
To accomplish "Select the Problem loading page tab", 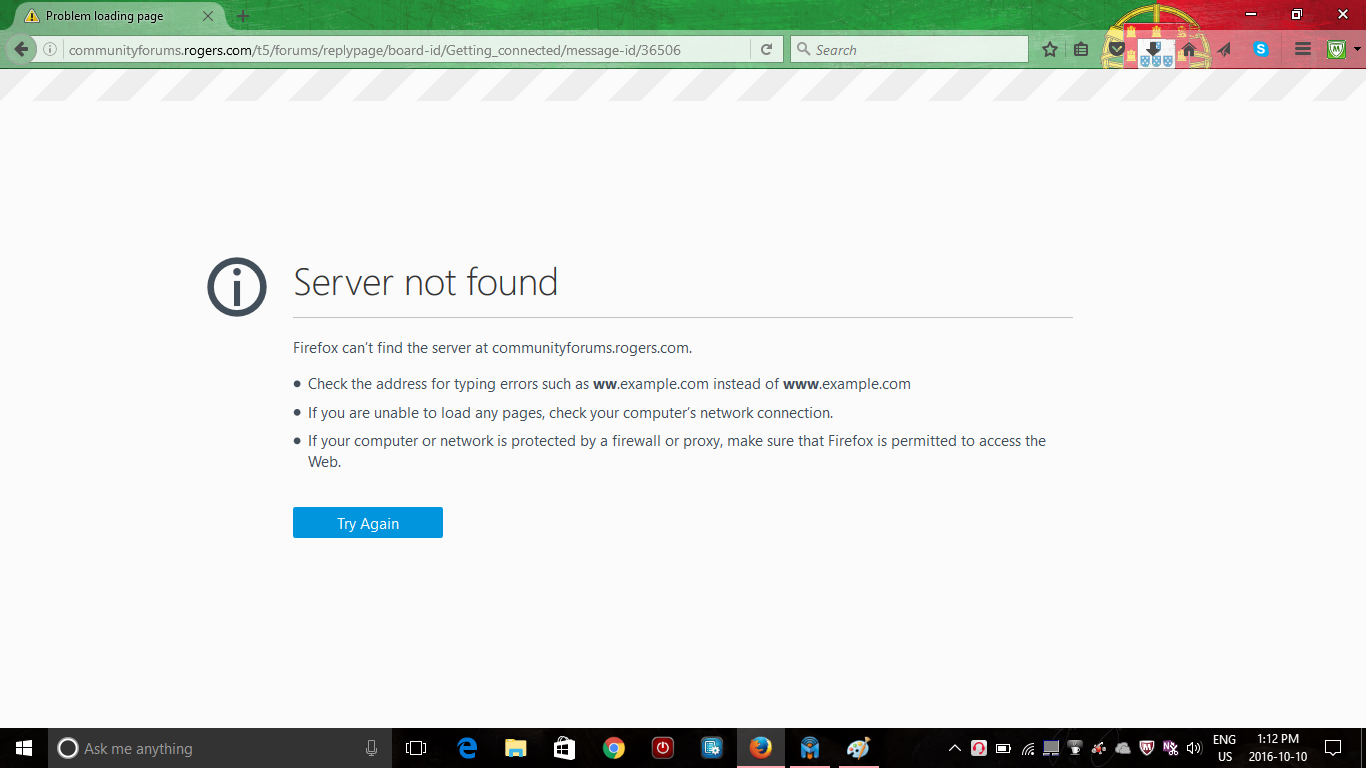I will pos(118,16).
